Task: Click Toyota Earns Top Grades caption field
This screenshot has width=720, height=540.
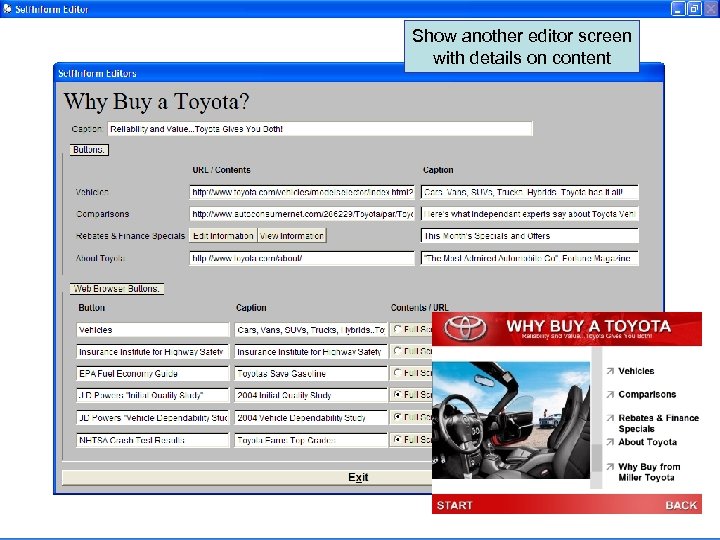Action: 311,440
